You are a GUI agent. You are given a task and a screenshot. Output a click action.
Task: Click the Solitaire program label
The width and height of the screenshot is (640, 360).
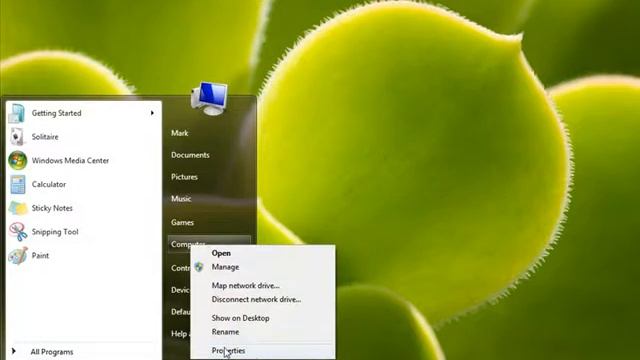(x=45, y=137)
